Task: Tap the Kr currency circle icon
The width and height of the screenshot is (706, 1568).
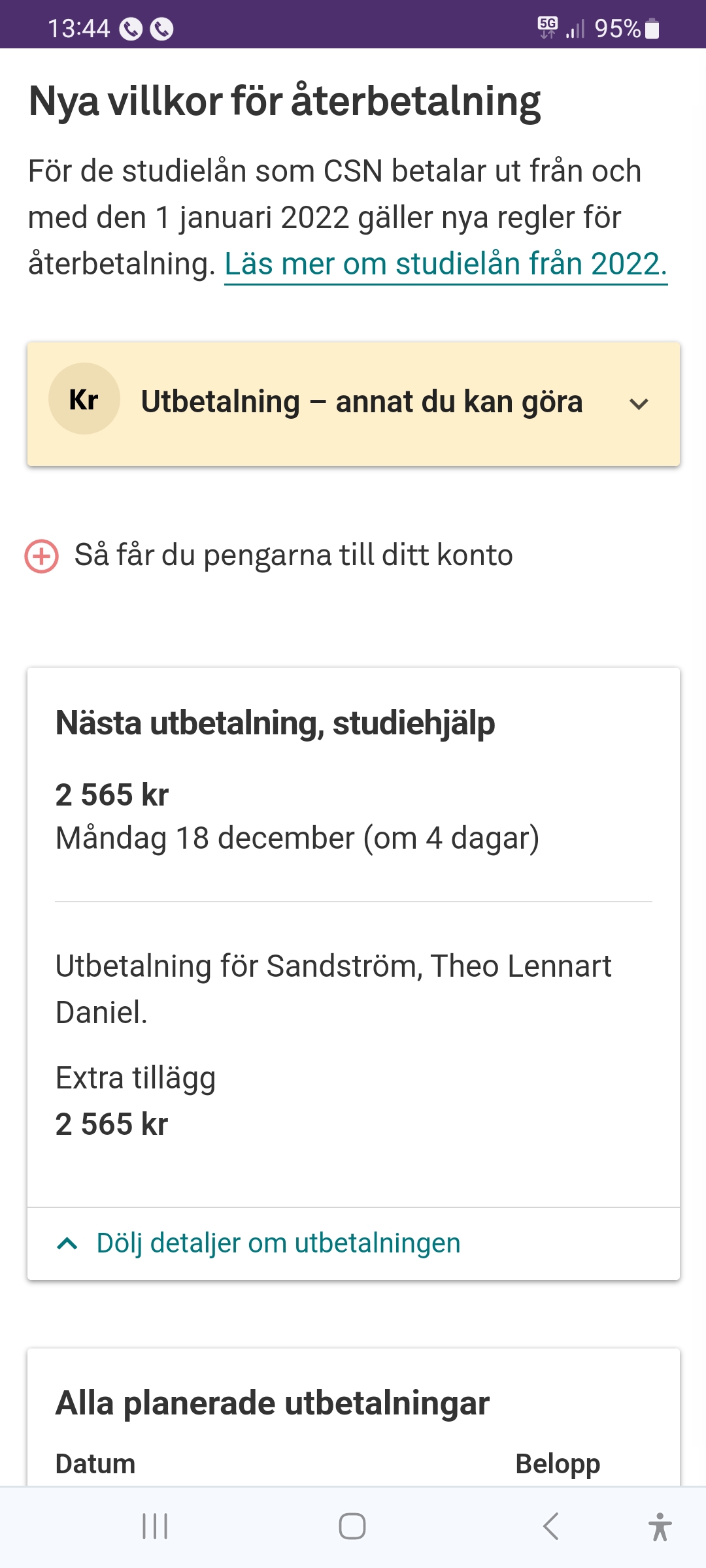Action: click(84, 399)
